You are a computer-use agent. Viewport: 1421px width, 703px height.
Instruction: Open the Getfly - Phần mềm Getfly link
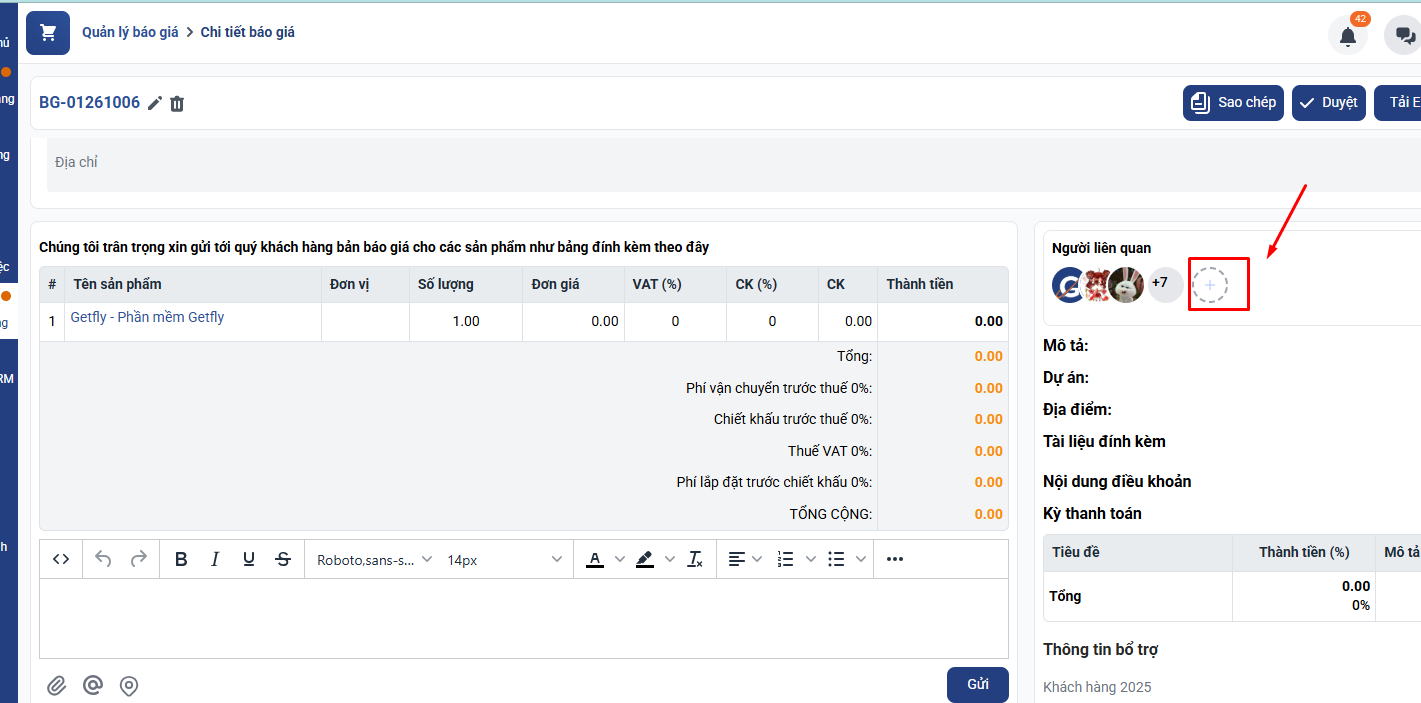(147, 317)
